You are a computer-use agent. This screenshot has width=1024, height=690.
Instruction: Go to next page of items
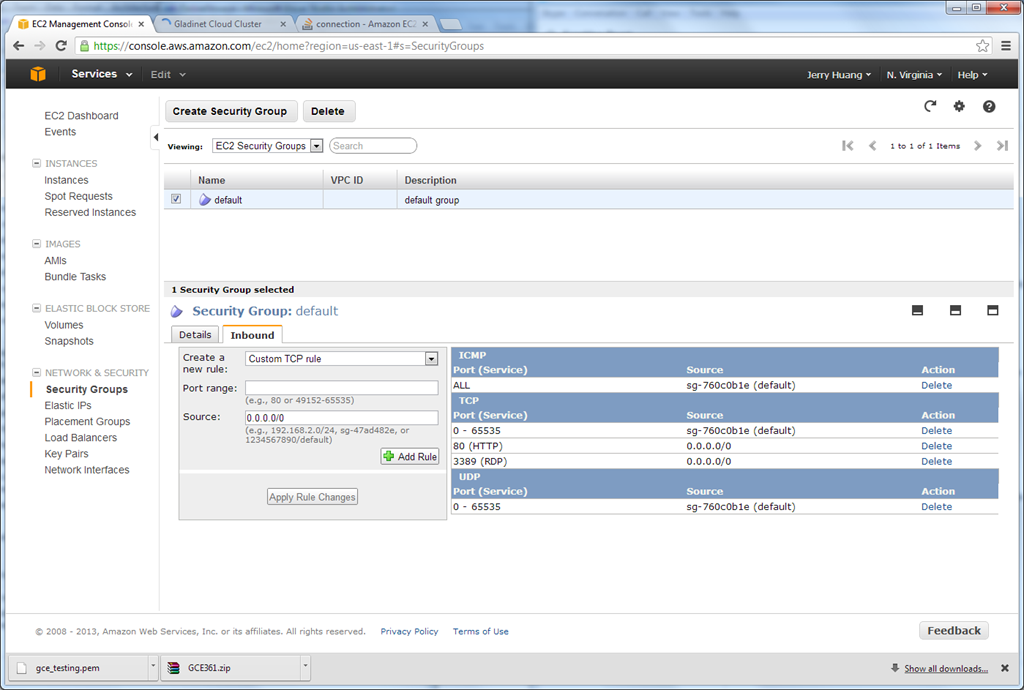pos(978,146)
